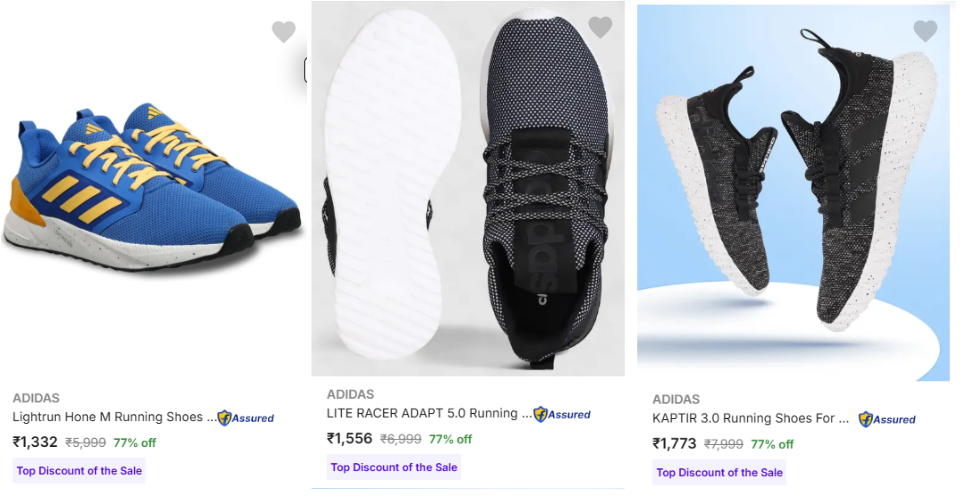Click the ₹1,556 price of Lite Racer
The image size is (973, 501).
[x=349, y=438]
